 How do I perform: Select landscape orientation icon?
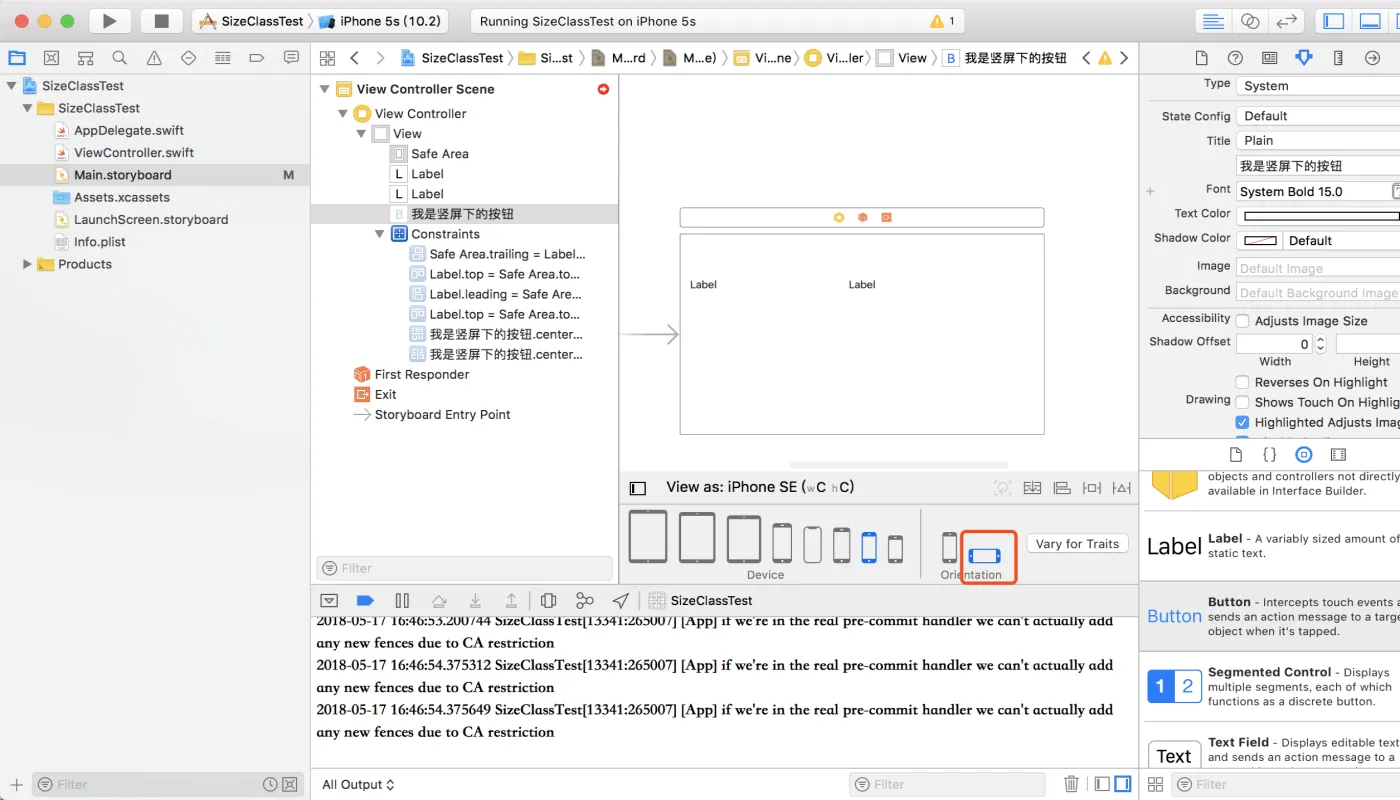(x=984, y=555)
